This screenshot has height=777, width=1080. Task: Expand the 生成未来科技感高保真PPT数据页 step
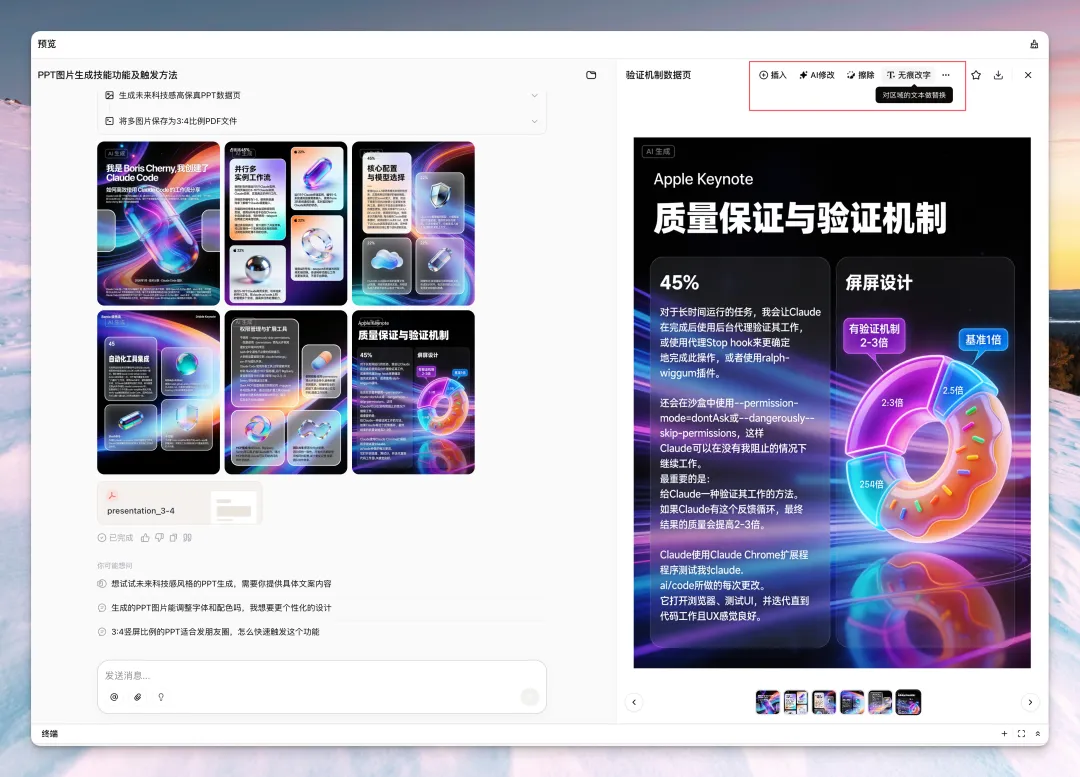[322, 95]
